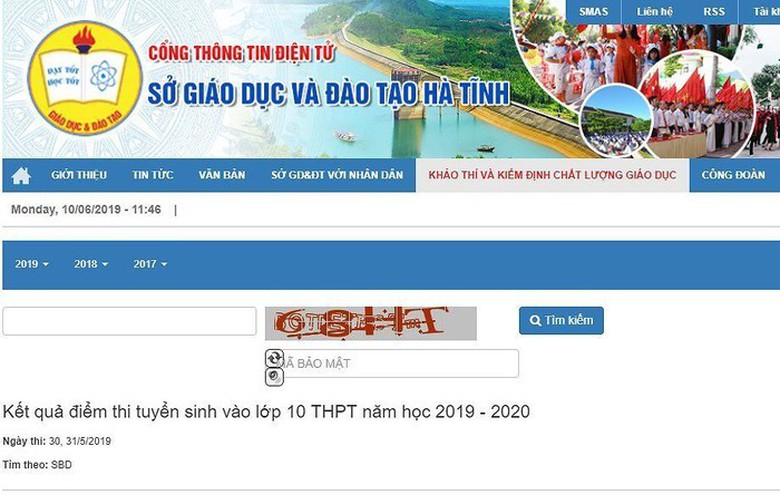Open the Công đoàn menu
Image resolution: width=780 pixels, height=504 pixels.
point(733,175)
